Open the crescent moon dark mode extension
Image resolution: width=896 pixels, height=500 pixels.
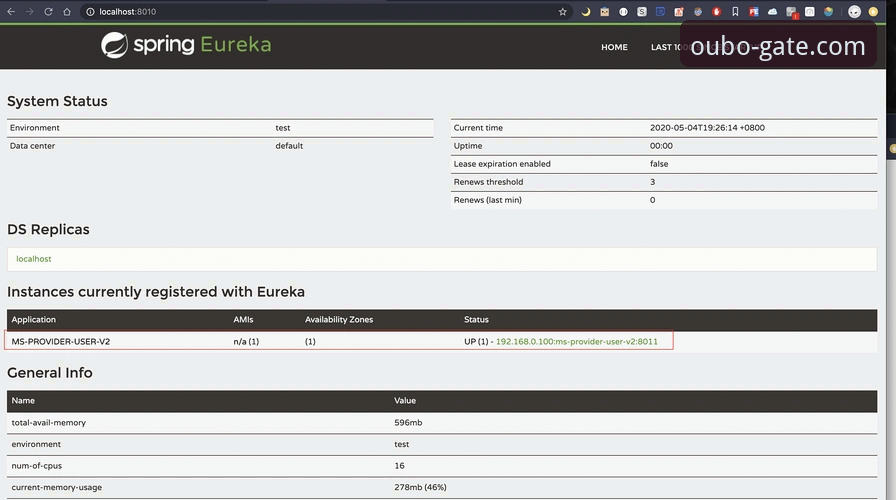pyautogui.click(x=586, y=11)
